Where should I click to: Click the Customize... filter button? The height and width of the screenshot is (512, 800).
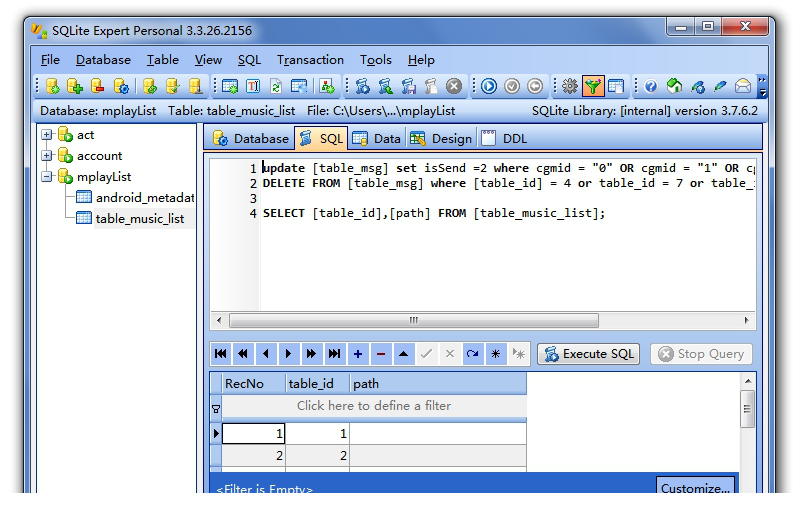[695, 487]
